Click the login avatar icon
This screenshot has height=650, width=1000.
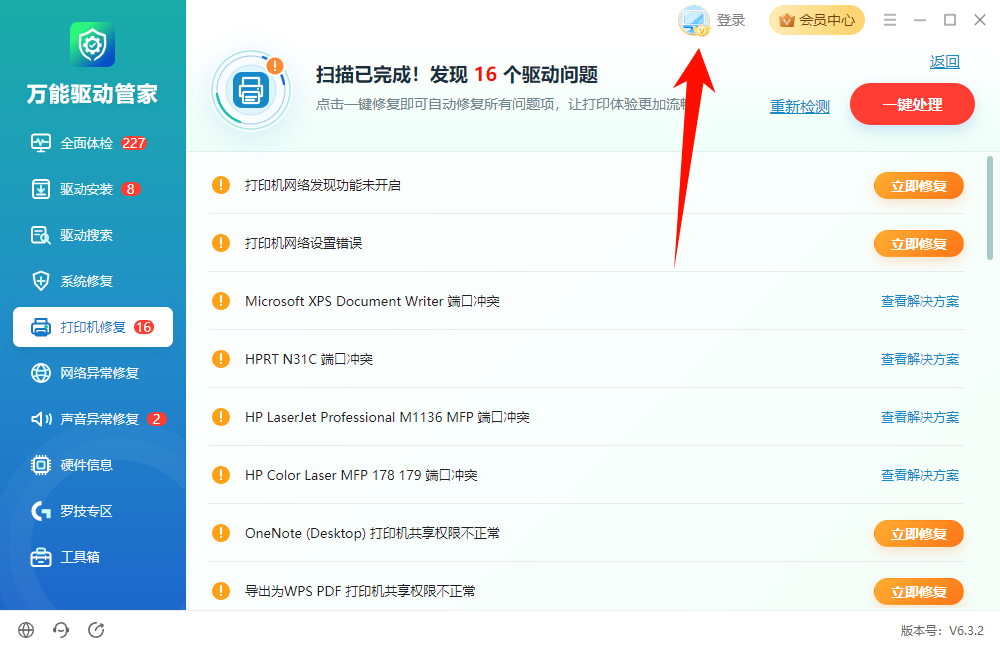click(694, 20)
